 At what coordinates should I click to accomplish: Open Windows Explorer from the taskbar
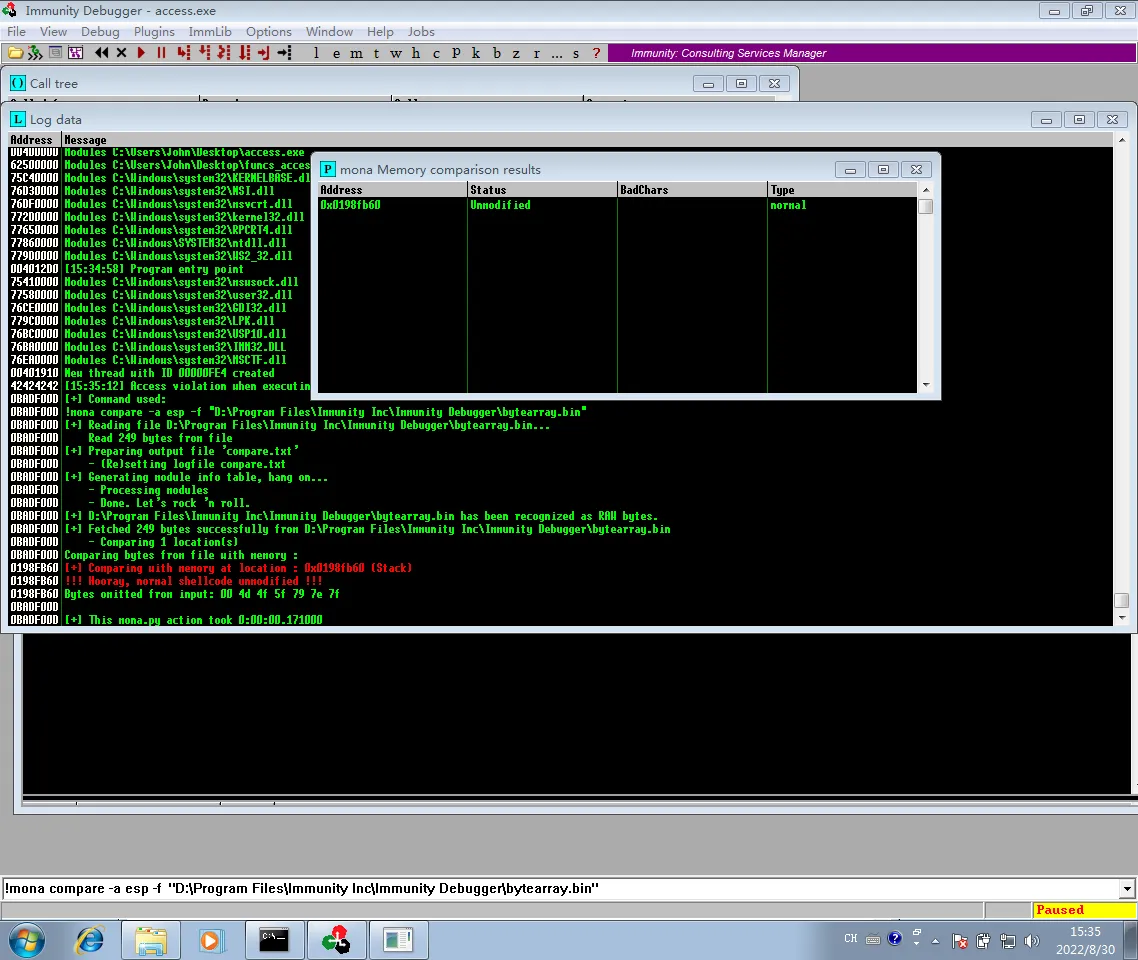click(151, 940)
